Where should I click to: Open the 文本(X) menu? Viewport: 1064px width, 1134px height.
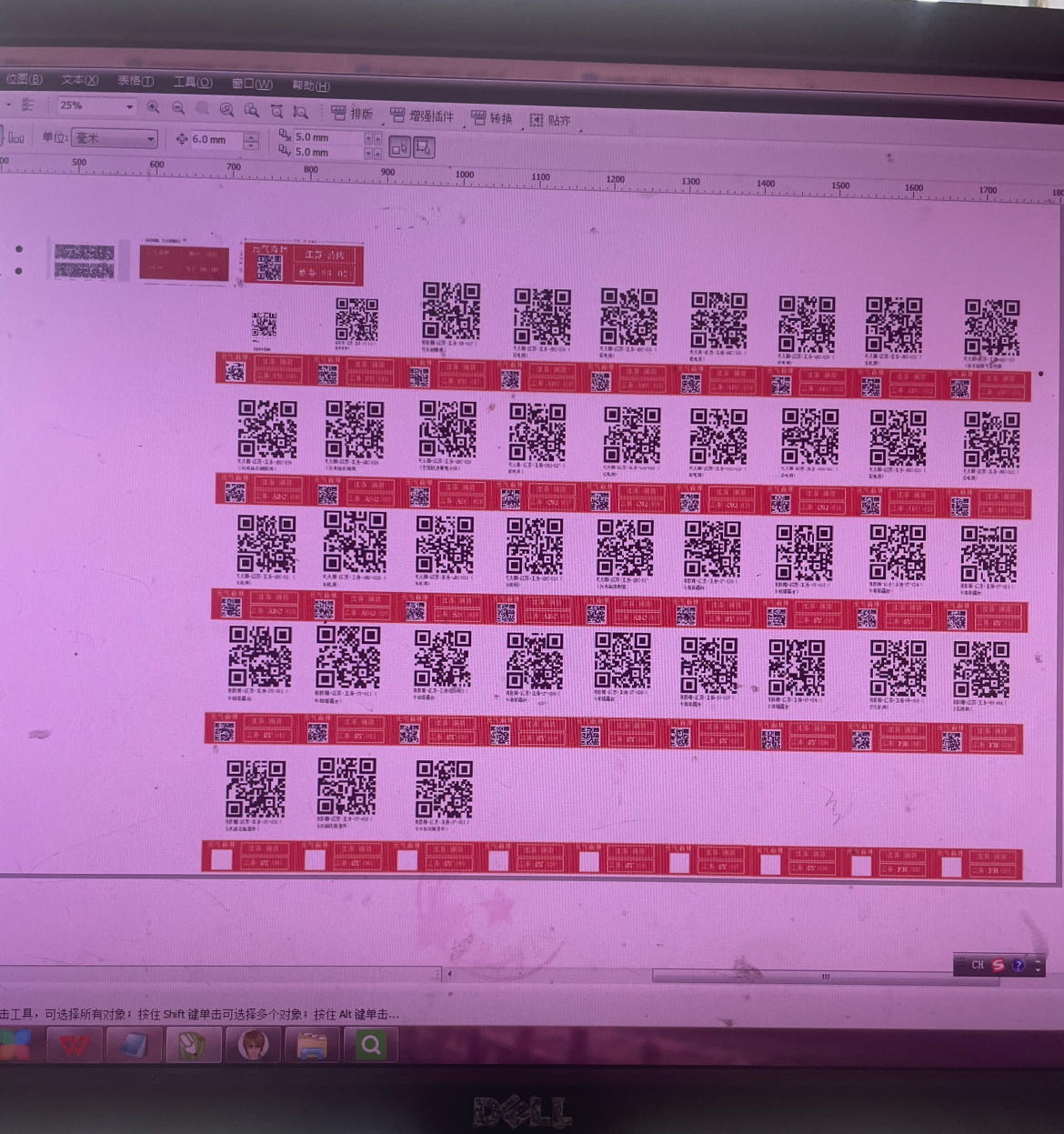pos(79,80)
